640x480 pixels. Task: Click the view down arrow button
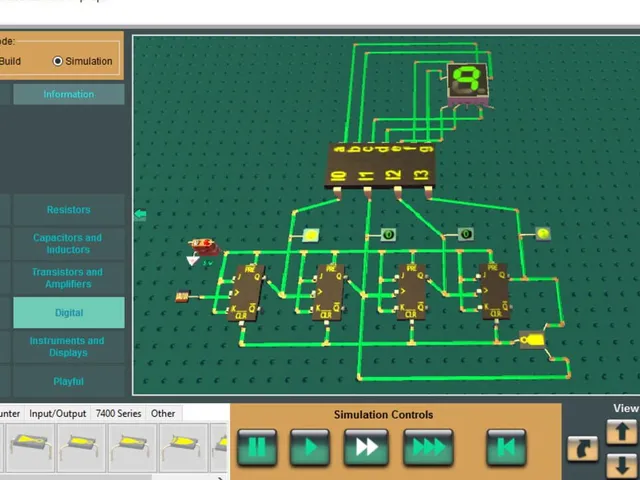pyautogui.click(x=622, y=466)
